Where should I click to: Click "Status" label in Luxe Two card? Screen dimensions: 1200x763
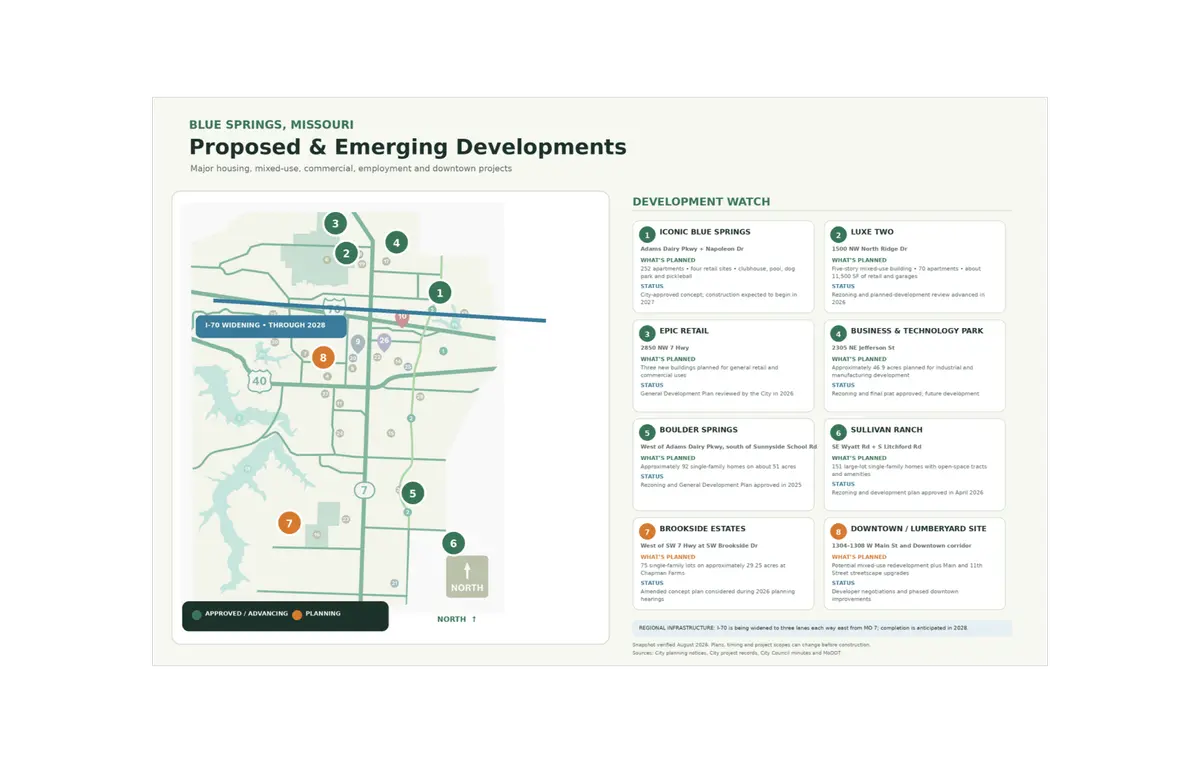click(x=843, y=286)
